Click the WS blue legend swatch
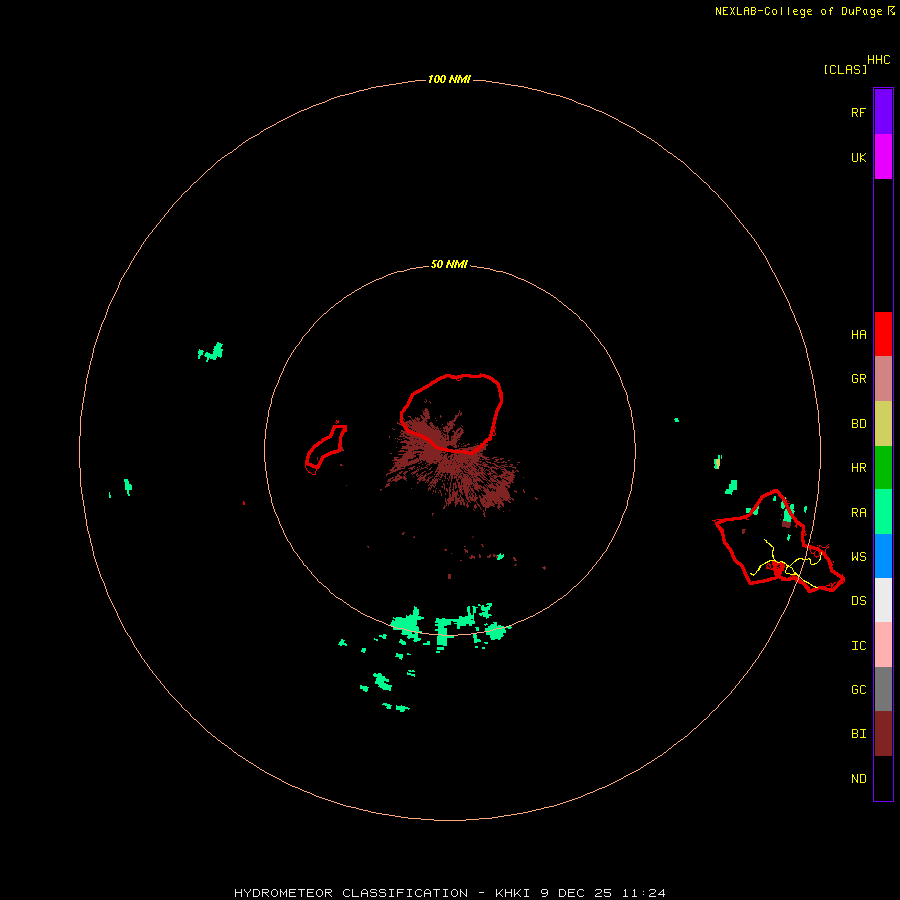 (x=883, y=556)
